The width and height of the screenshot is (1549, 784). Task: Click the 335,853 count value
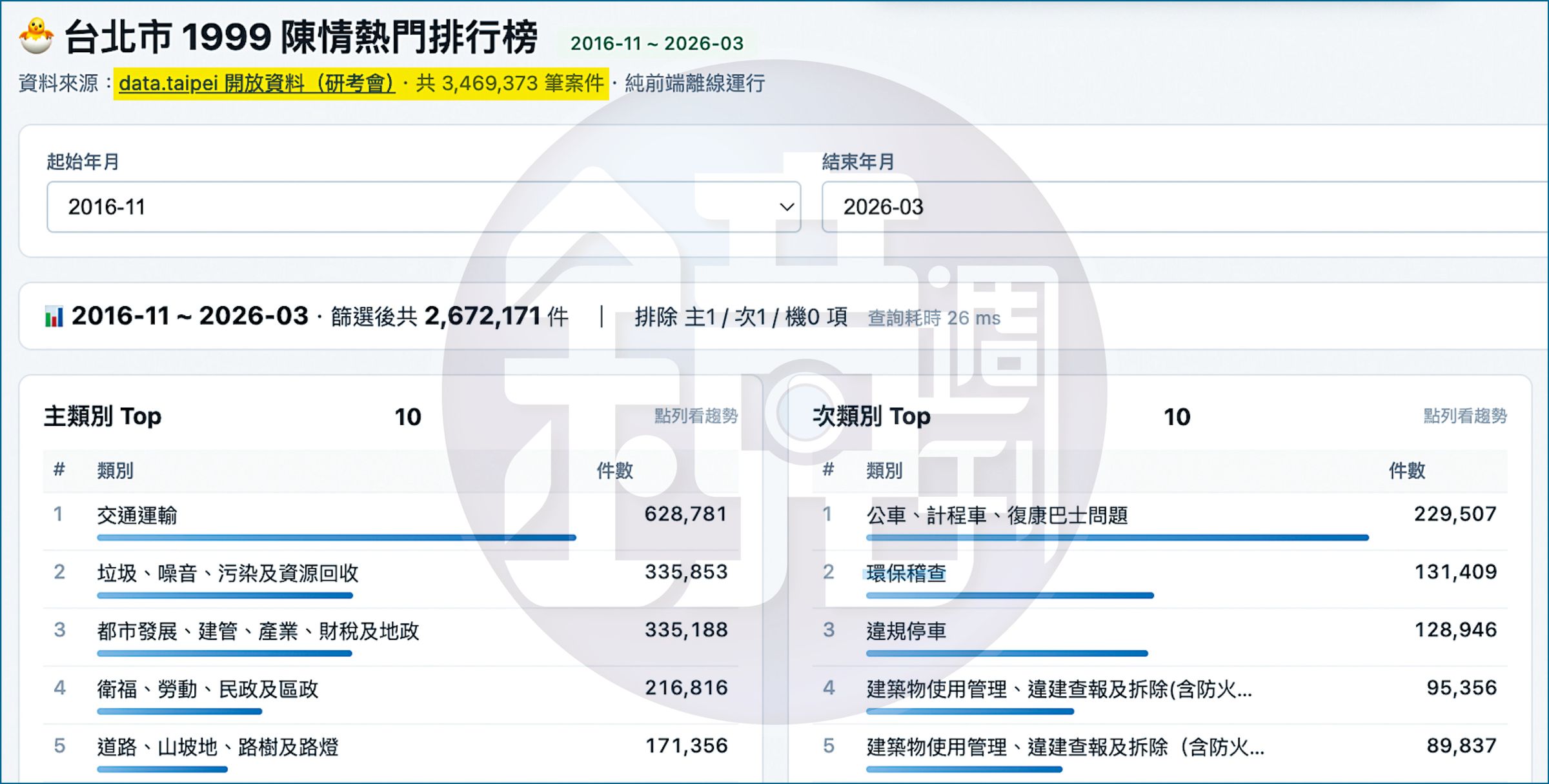click(x=686, y=572)
